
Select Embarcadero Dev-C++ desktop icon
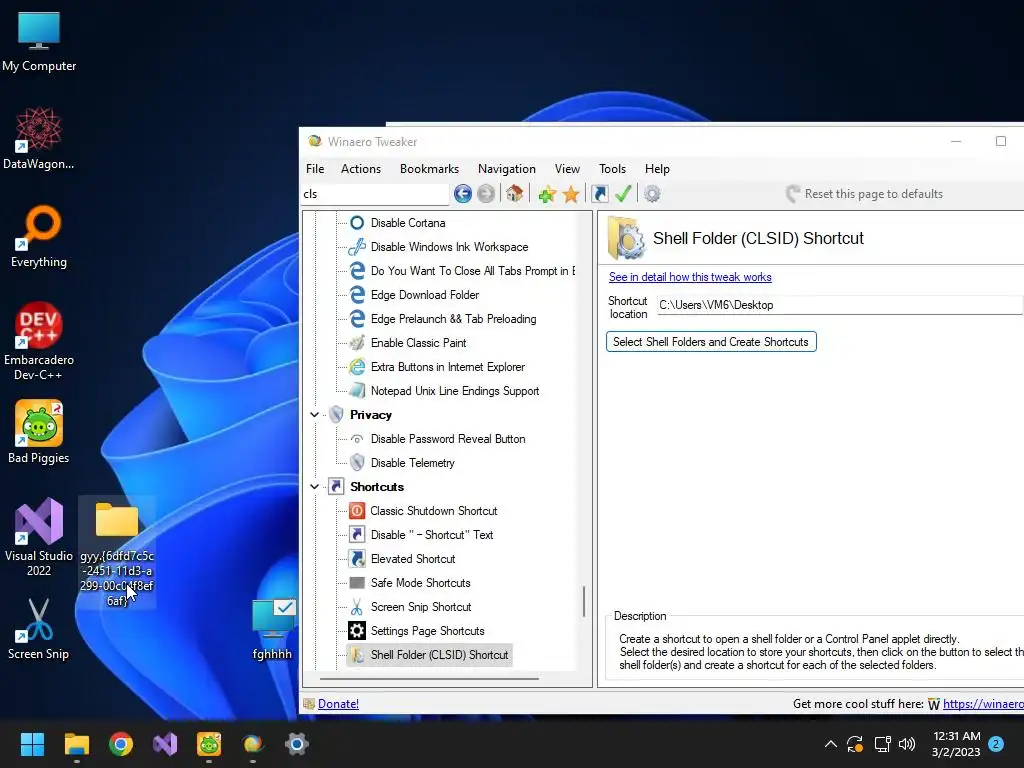tap(39, 341)
